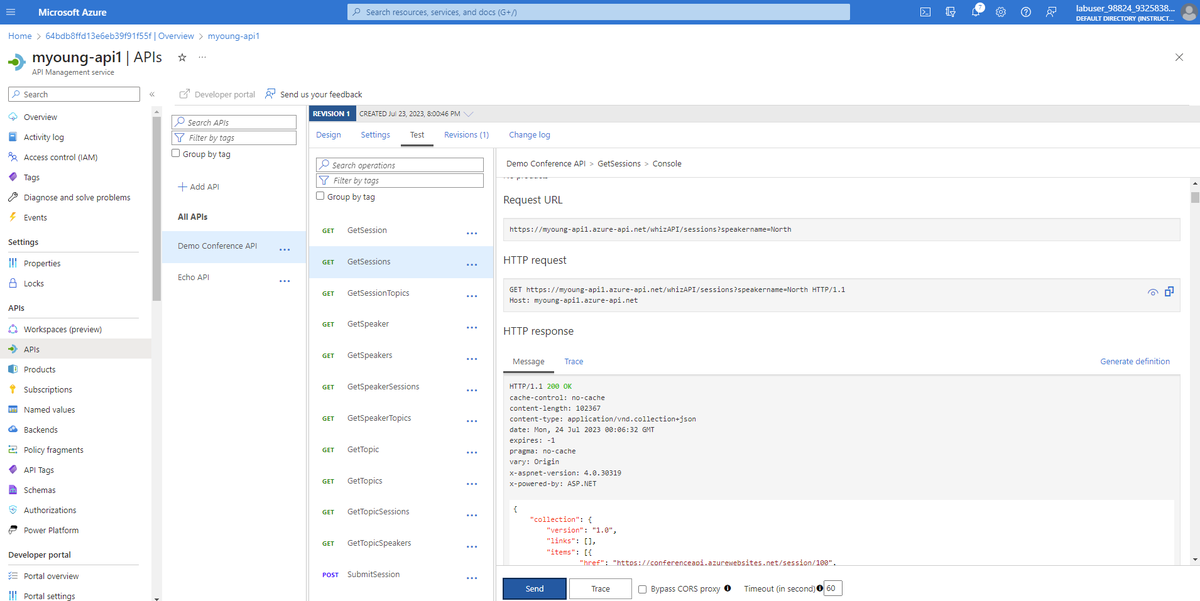Open GetSession operation ellipsis menu
1200x601 pixels.
[472, 233]
